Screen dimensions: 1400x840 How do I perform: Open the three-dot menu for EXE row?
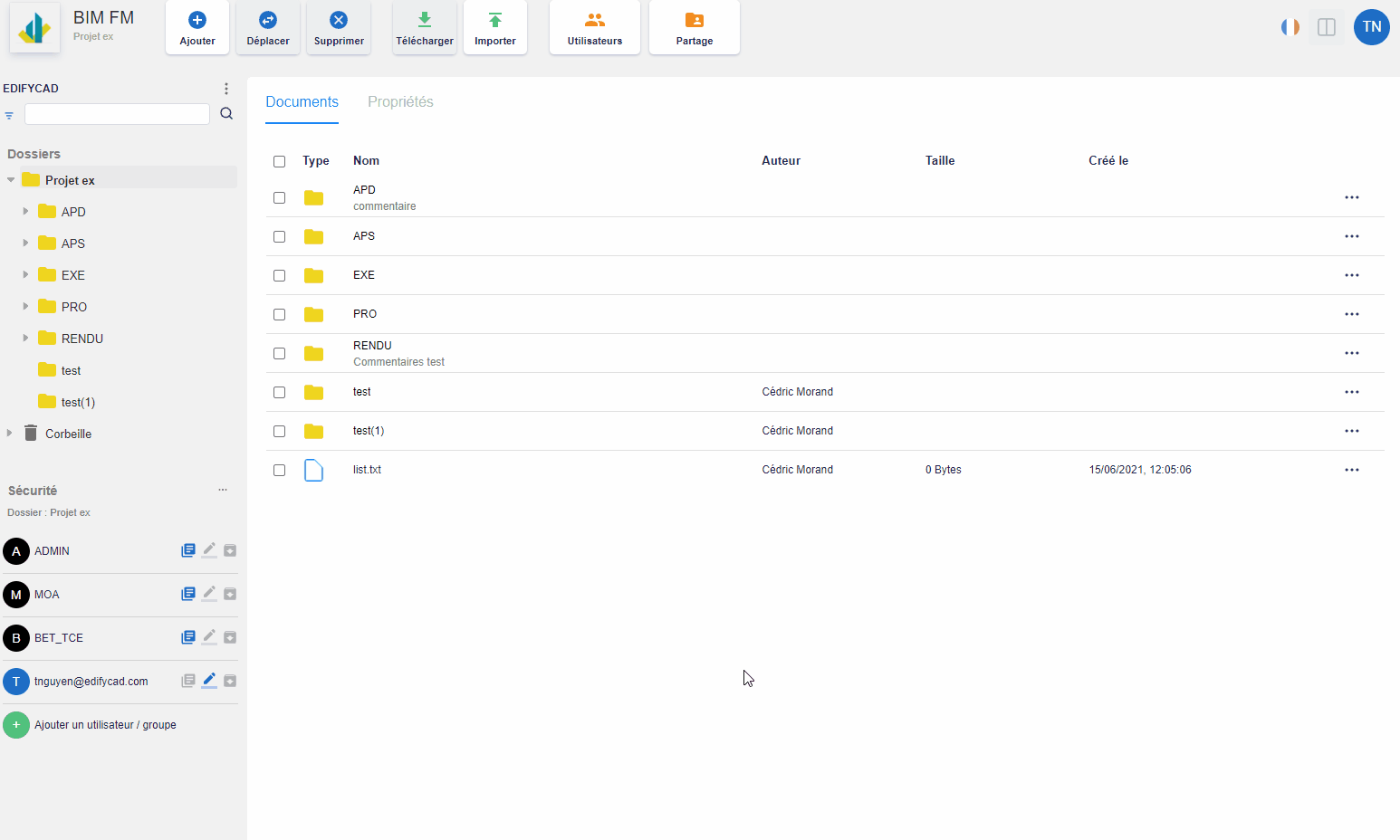[x=1351, y=276]
